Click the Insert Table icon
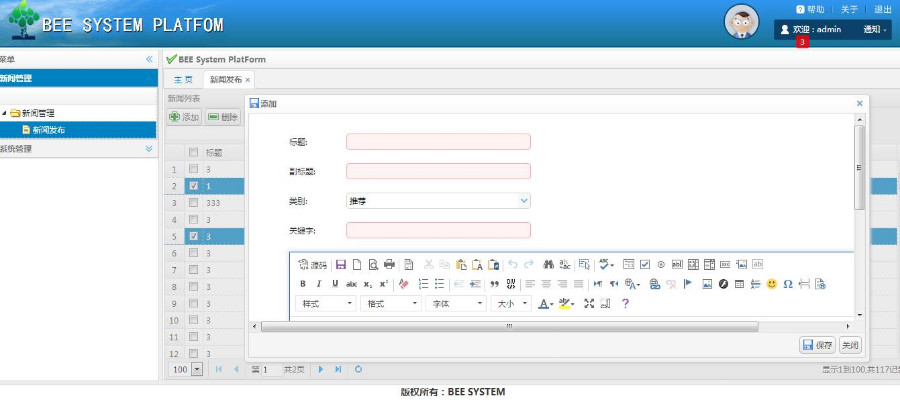Screen dimensions: 900x400 (x=739, y=284)
